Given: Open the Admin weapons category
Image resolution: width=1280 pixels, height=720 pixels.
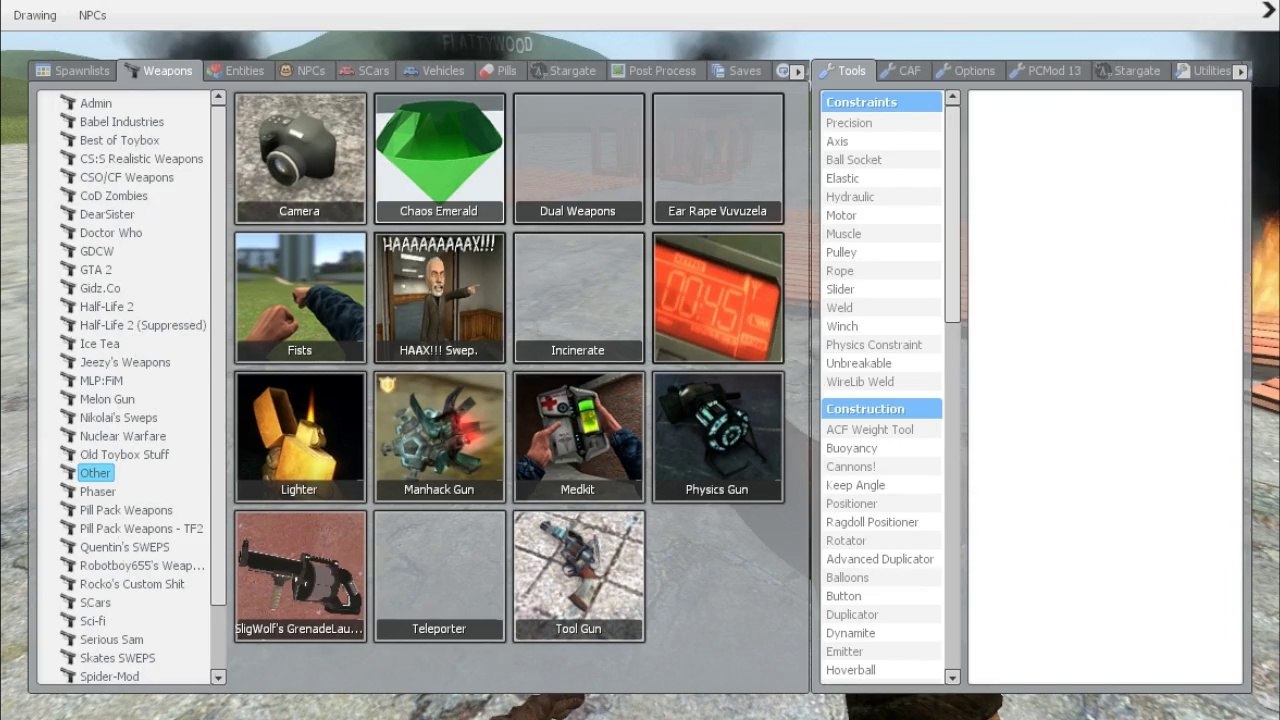Looking at the screenshot, I should pyautogui.click(x=96, y=103).
